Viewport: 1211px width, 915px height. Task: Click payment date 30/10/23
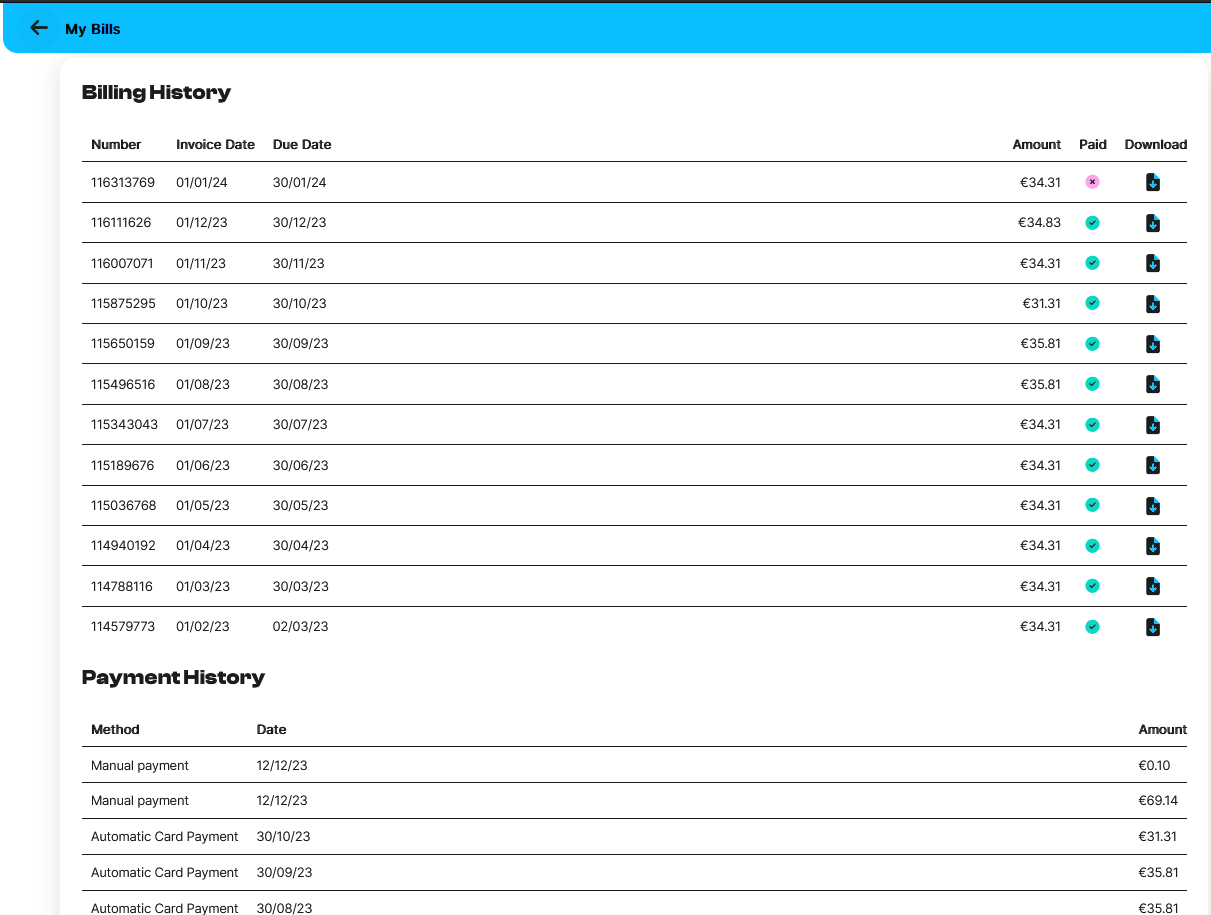coord(284,836)
